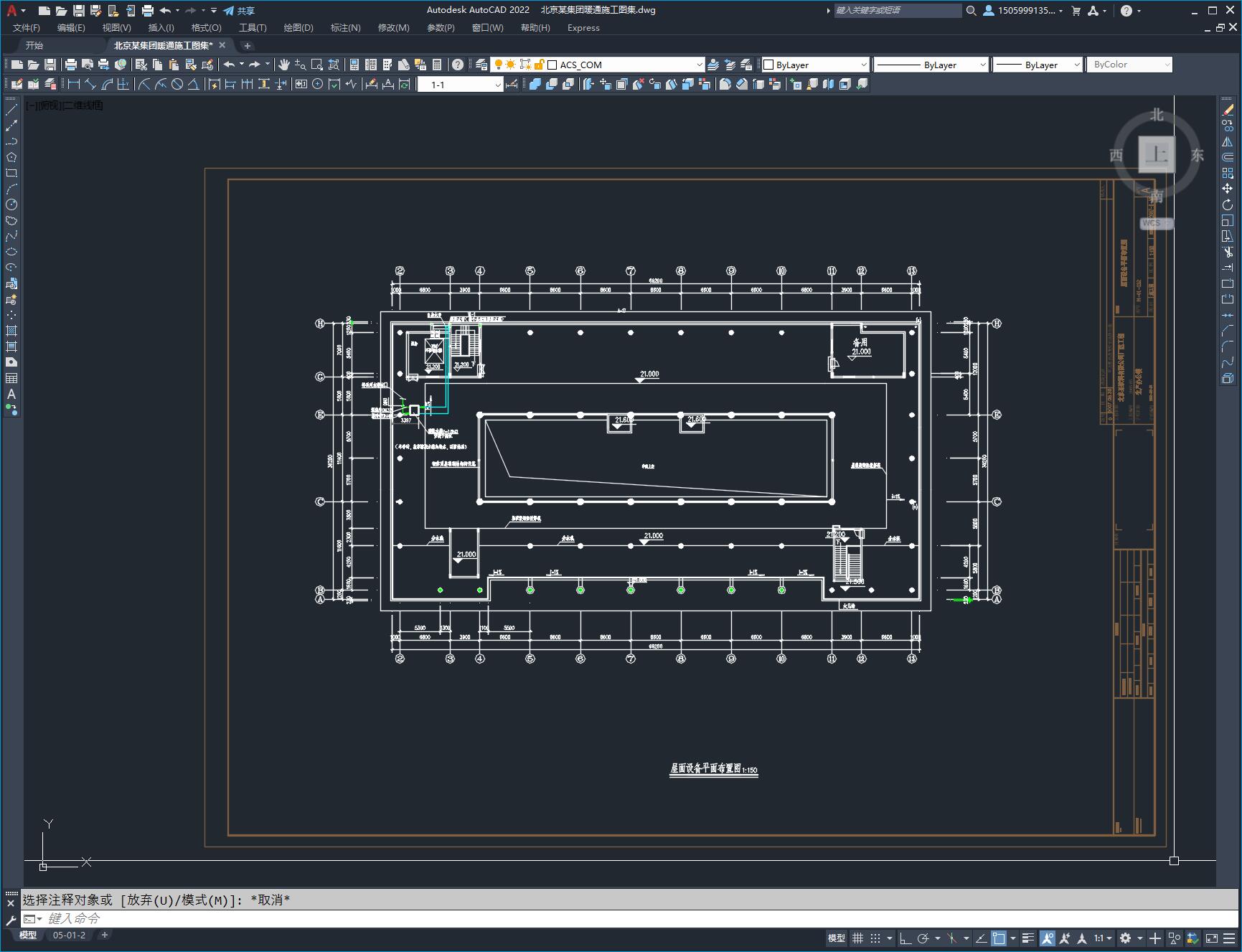The height and width of the screenshot is (952, 1242).
Task: Toggle polar tracking in status bar
Action: tap(923, 938)
